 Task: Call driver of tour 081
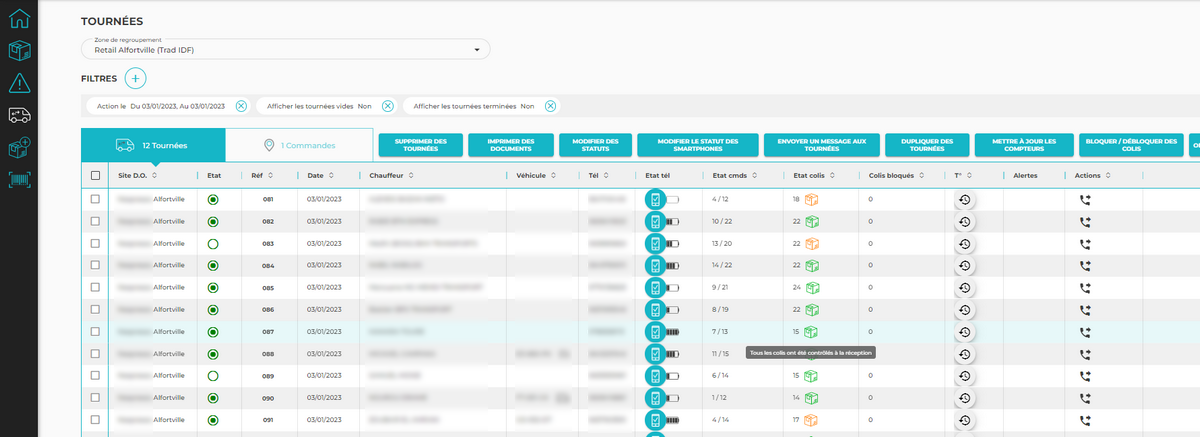1085,200
